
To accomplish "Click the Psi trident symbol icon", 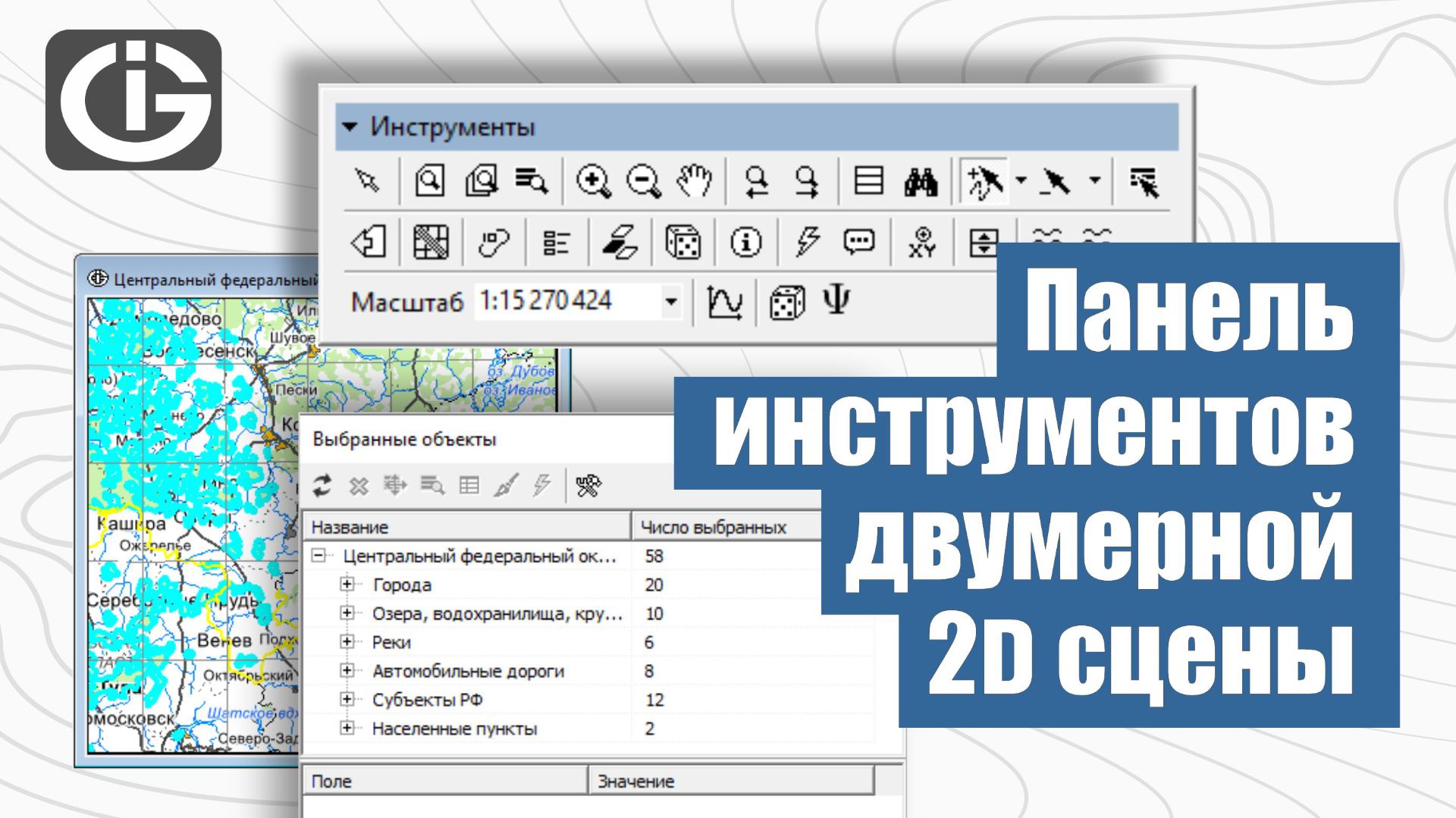I will point(836,300).
